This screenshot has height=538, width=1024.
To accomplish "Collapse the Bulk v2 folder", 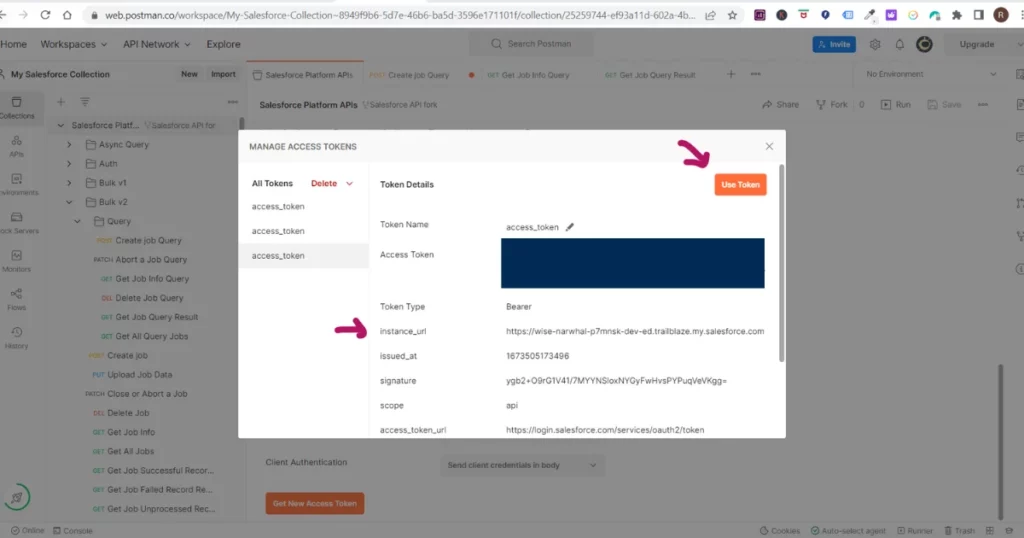I will [69, 202].
